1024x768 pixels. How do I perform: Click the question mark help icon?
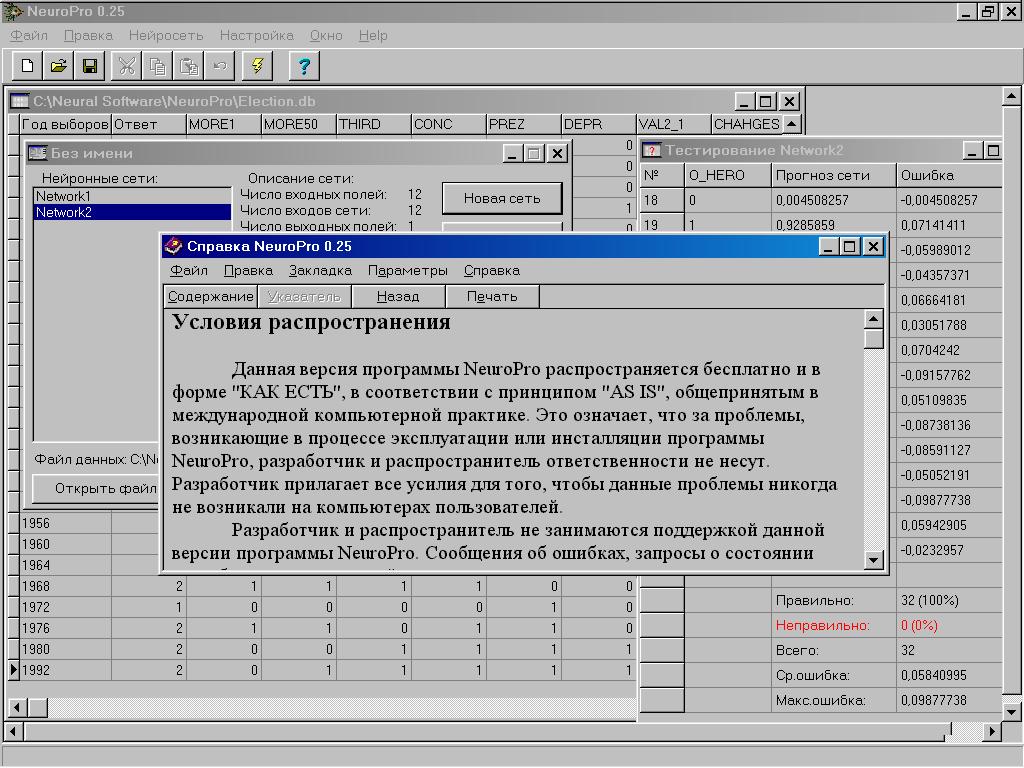tap(304, 66)
